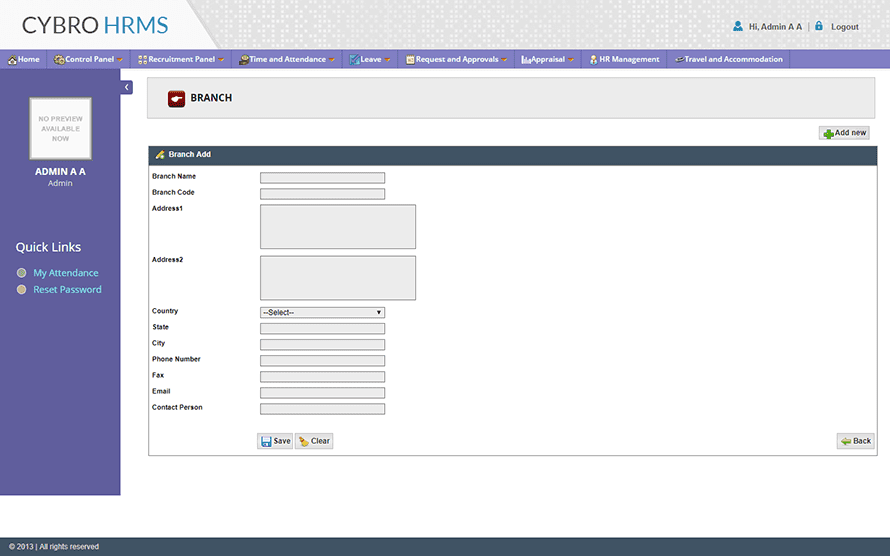Click the user profile icon beside Hi, Admin
The image size is (890, 556).
tap(738, 26)
